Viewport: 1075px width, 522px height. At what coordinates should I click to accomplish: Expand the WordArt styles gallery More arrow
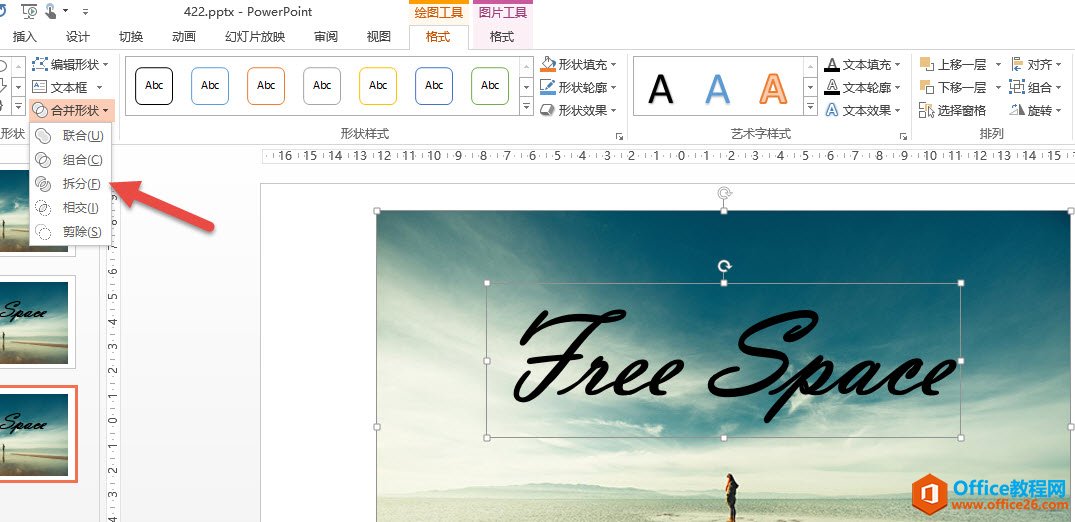pyautogui.click(x=810, y=106)
